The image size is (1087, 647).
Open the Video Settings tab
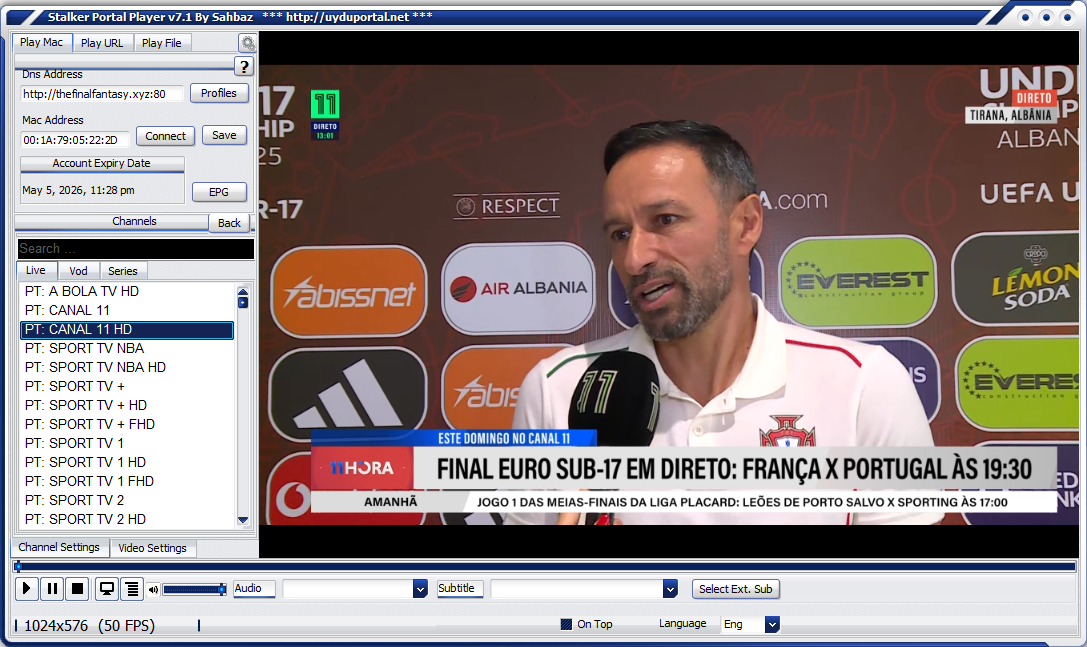click(153, 548)
